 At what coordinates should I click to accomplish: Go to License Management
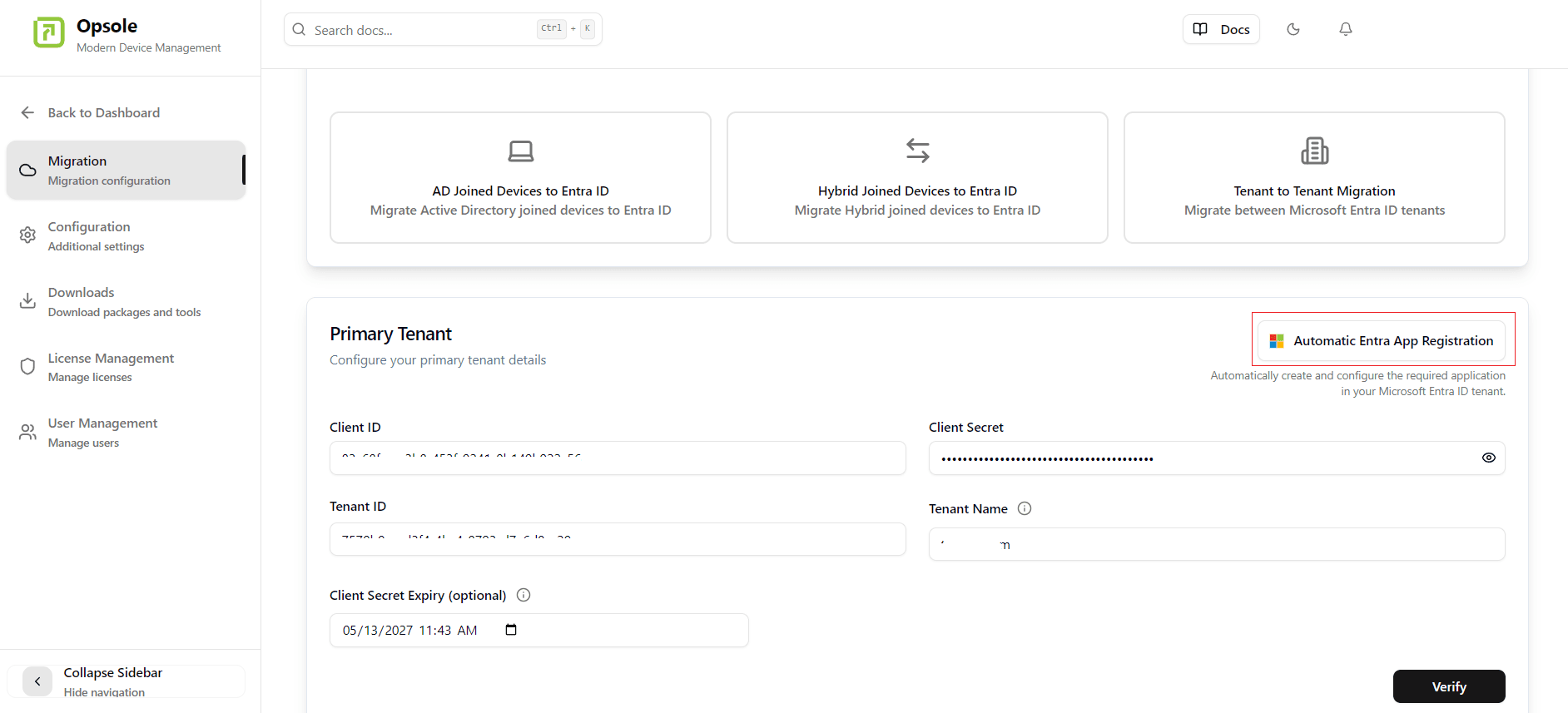click(127, 367)
